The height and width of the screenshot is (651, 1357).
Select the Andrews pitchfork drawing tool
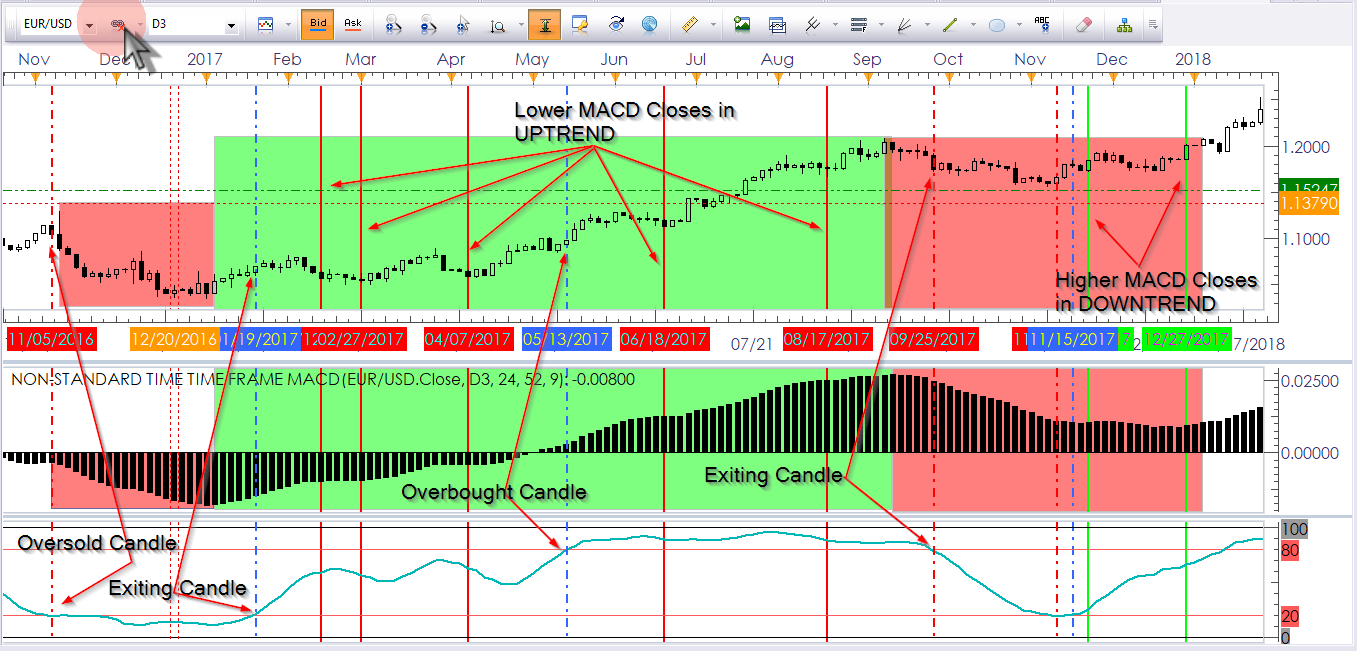click(x=812, y=24)
